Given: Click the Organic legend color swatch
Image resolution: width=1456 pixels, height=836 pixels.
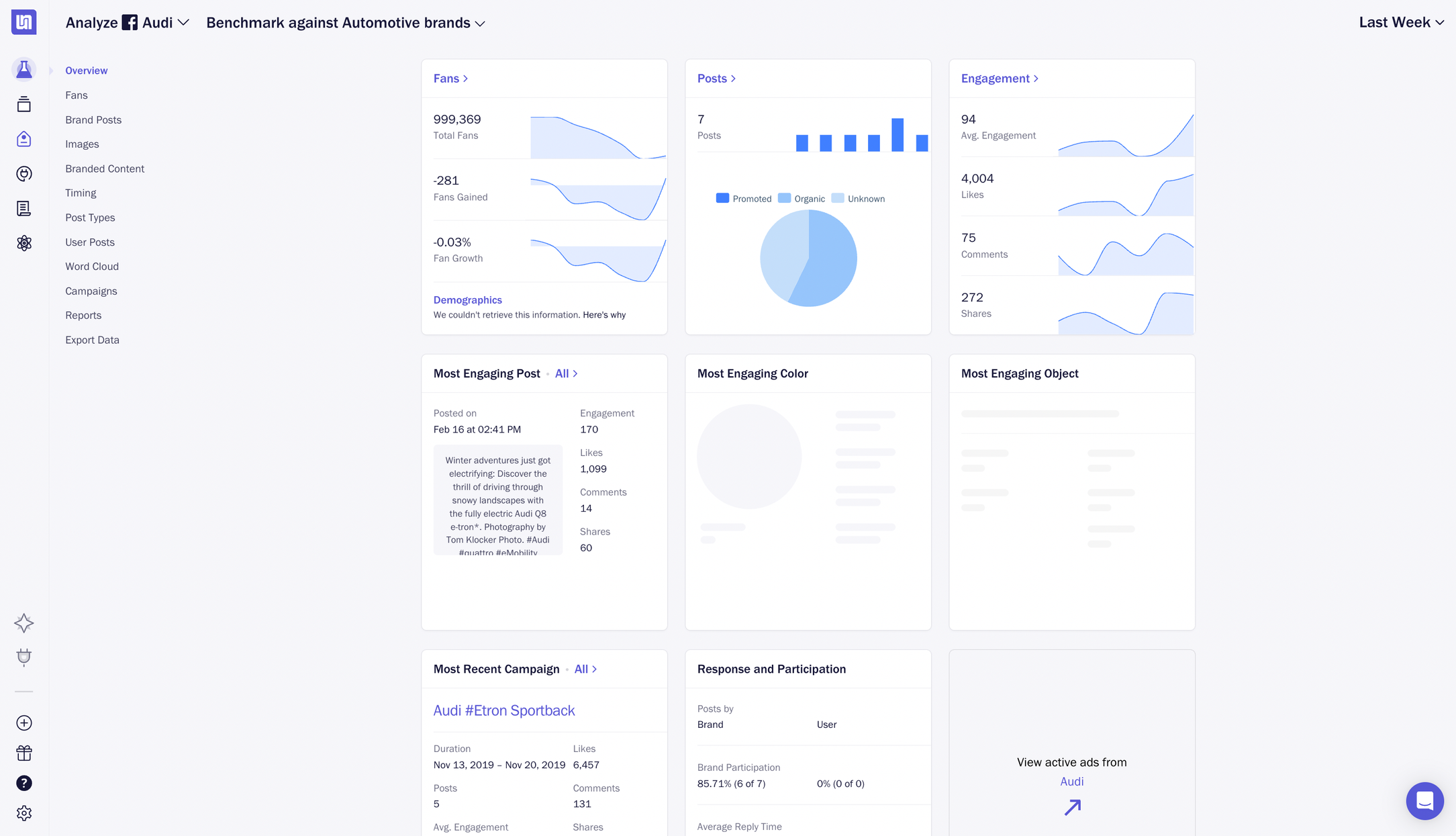Looking at the screenshot, I should (x=784, y=198).
